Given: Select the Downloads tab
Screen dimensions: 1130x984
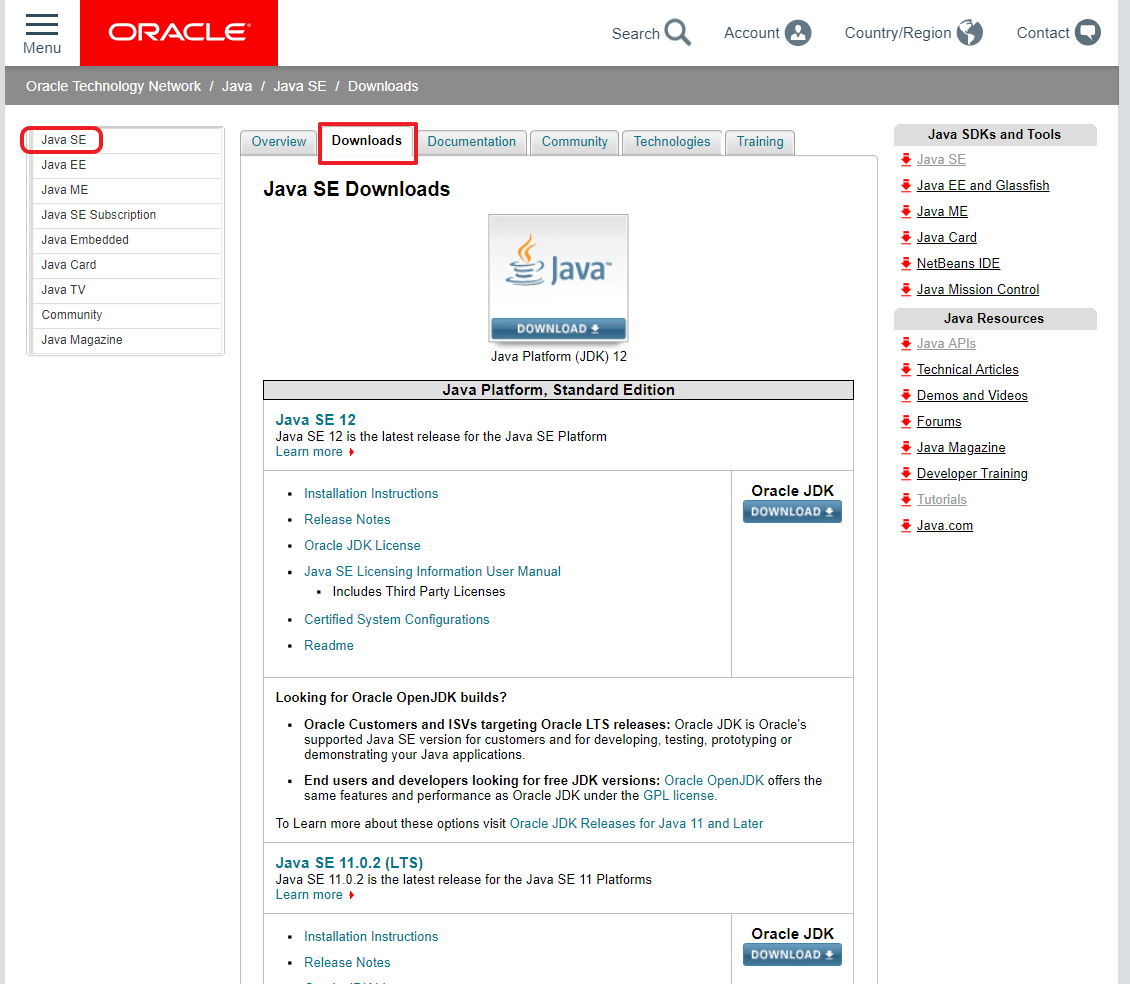Looking at the screenshot, I should [367, 141].
